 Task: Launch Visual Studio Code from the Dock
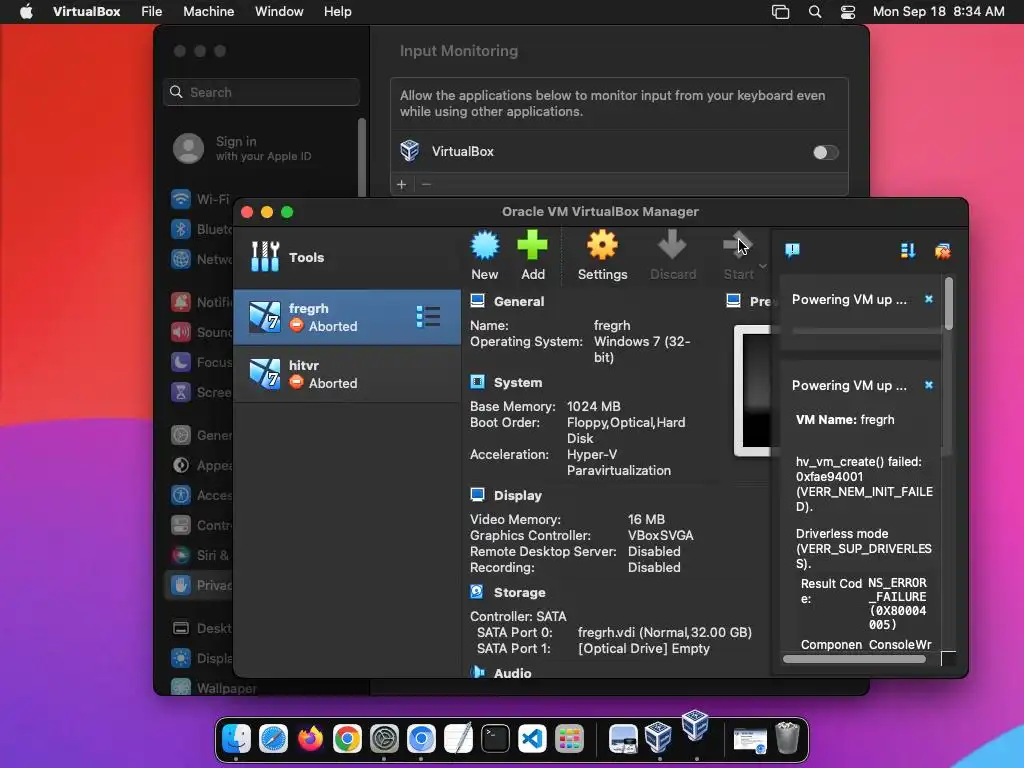tap(532, 739)
